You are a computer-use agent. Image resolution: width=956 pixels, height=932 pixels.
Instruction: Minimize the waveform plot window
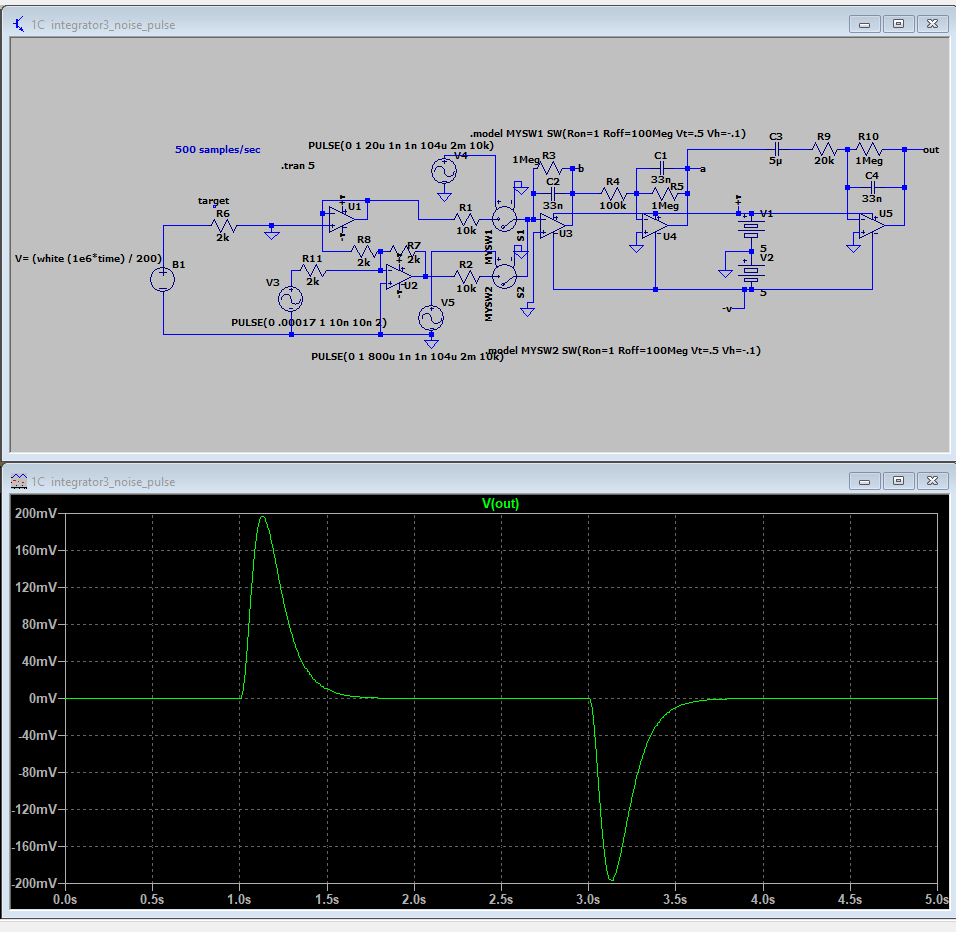[x=865, y=481]
